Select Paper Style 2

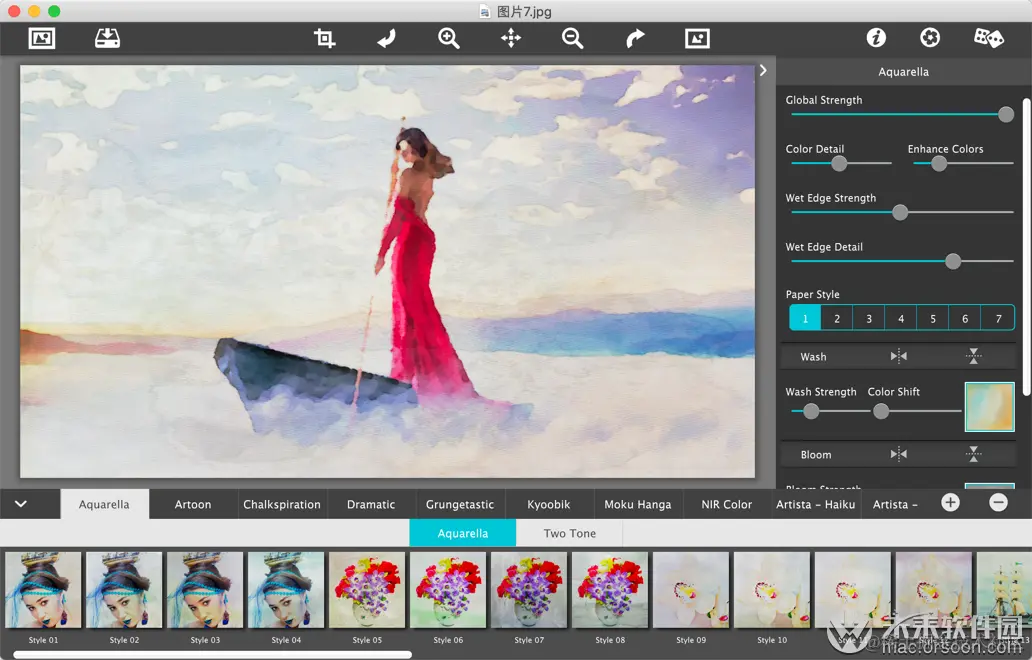[837, 318]
